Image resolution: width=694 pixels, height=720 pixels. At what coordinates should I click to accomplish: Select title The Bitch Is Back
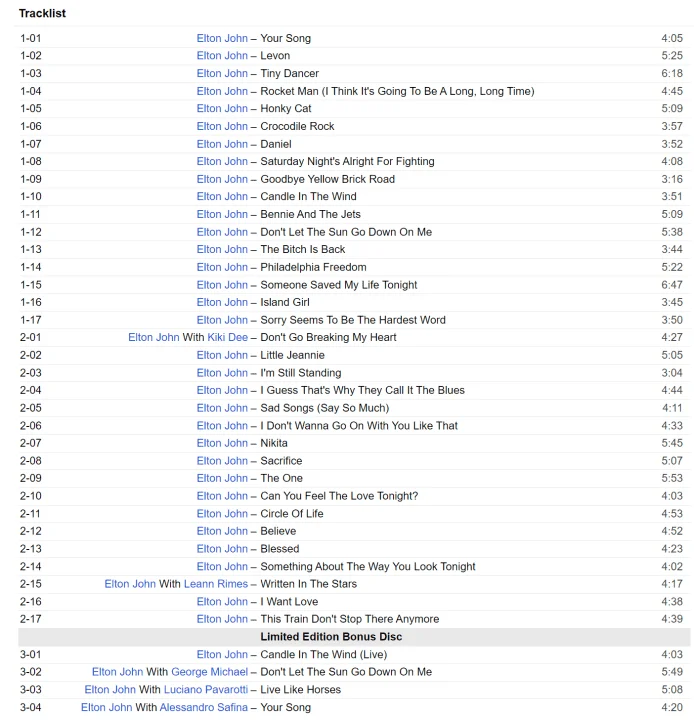tap(303, 249)
